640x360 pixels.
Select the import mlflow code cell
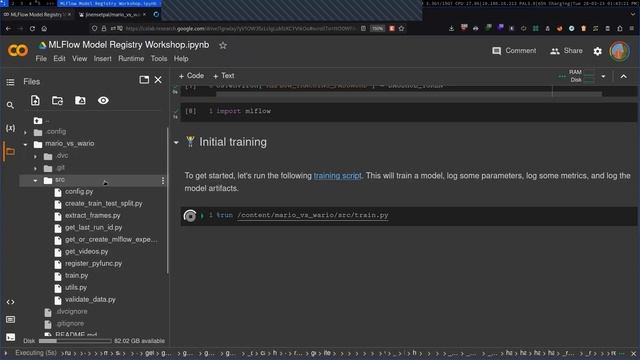408,111
